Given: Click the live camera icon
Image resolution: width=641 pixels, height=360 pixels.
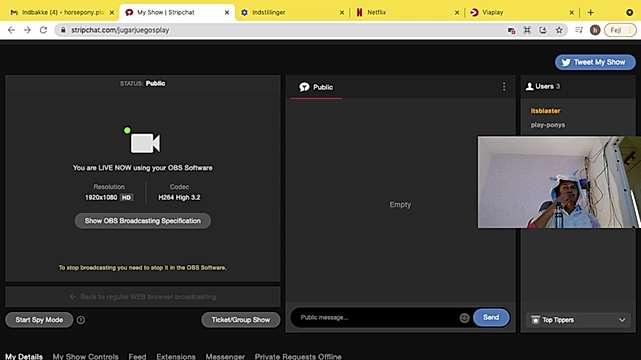Looking at the screenshot, I should [145, 143].
